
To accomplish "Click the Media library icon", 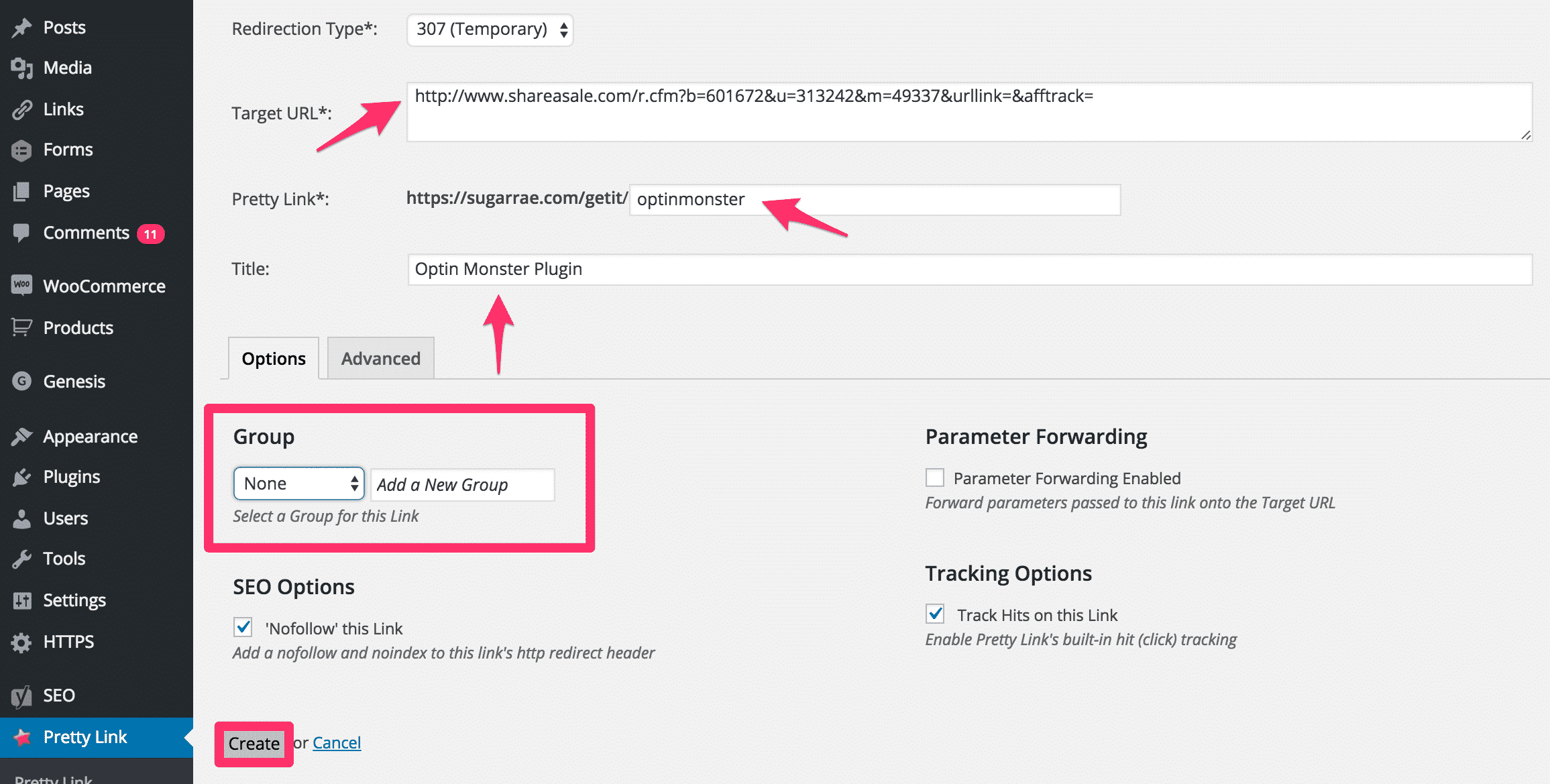I will 21,68.
